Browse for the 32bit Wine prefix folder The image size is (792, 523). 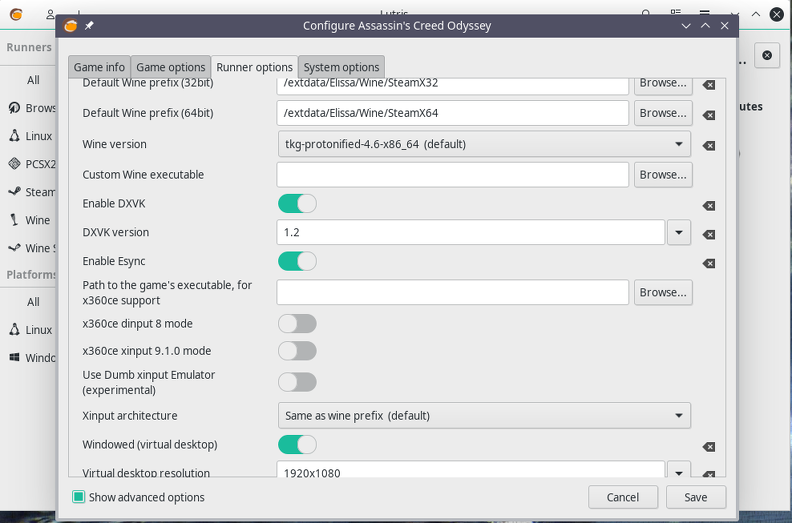(x=663, y=84)
